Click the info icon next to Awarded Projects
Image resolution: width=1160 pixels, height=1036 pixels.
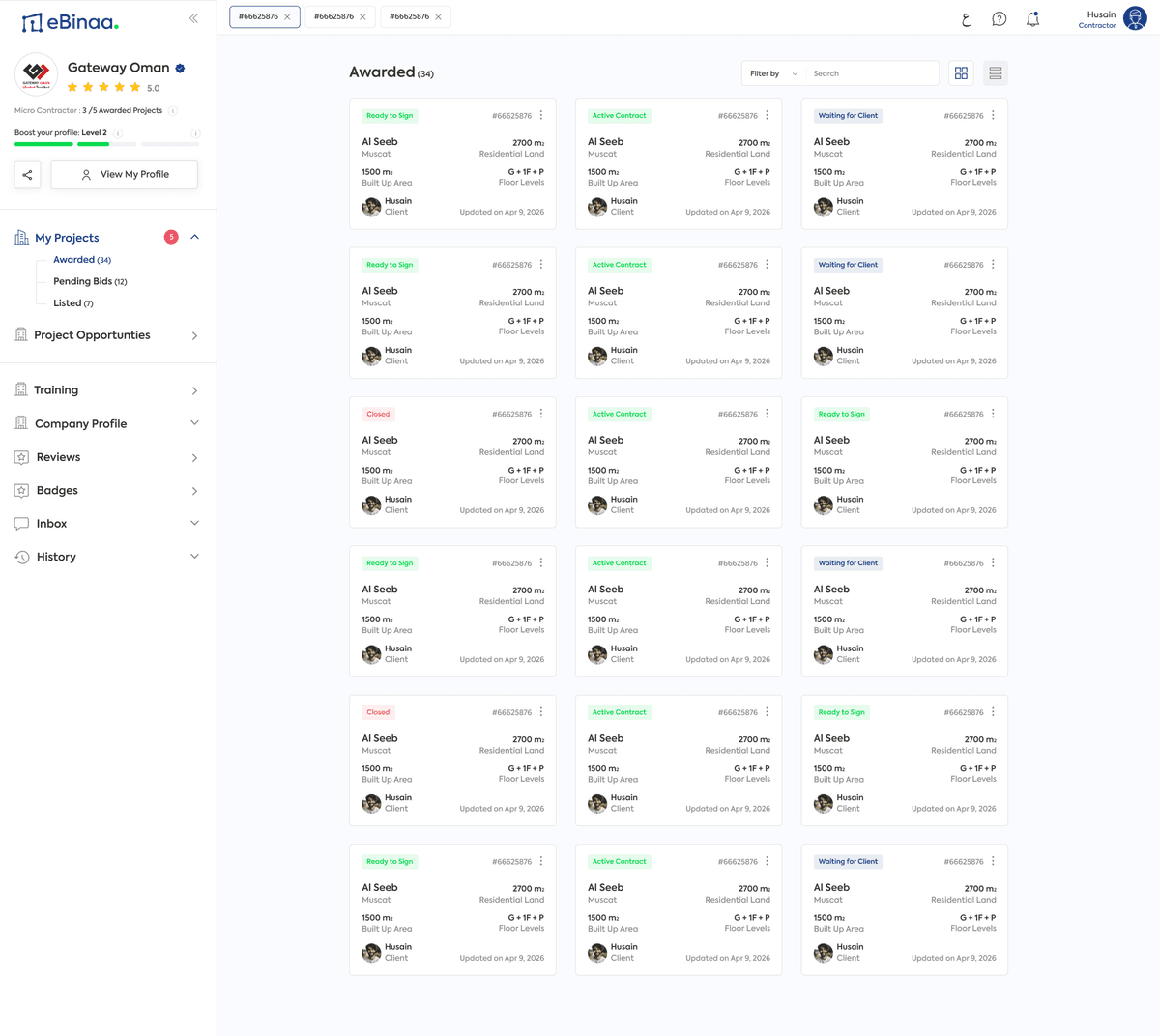[172, 110]
